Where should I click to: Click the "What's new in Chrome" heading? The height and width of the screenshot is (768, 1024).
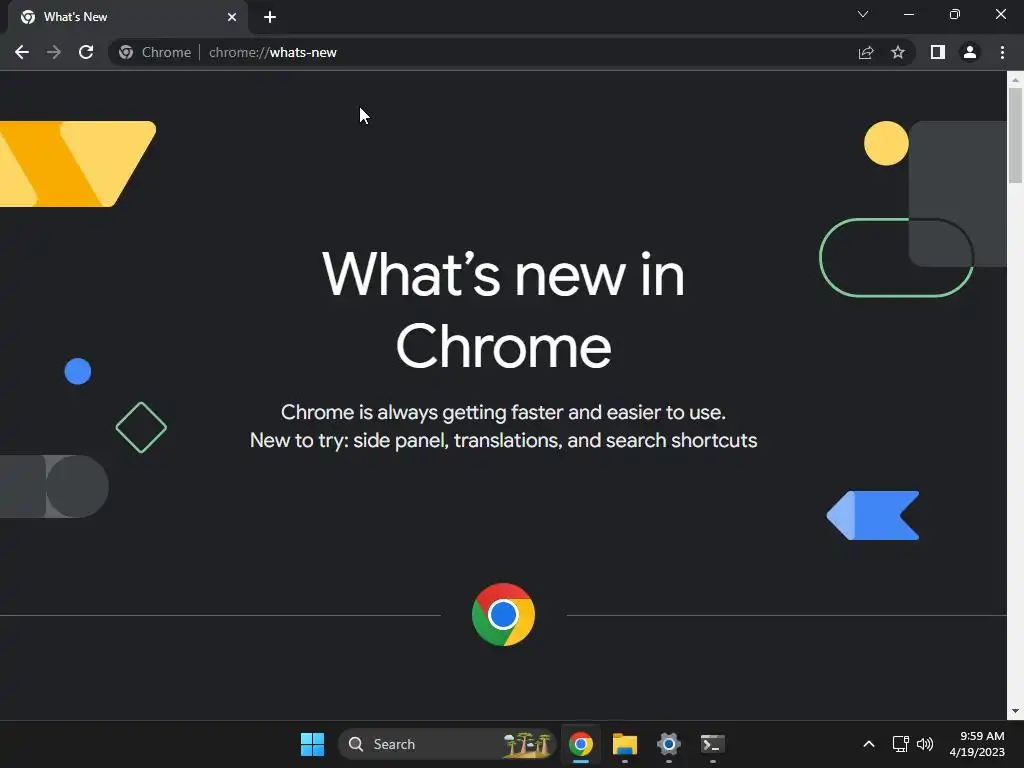coord(504,310)
